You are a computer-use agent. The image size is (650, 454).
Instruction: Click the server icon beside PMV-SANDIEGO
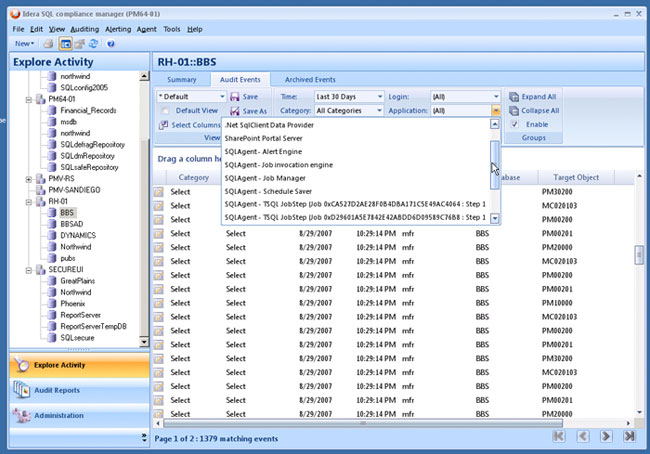click(x=40, y=190)
